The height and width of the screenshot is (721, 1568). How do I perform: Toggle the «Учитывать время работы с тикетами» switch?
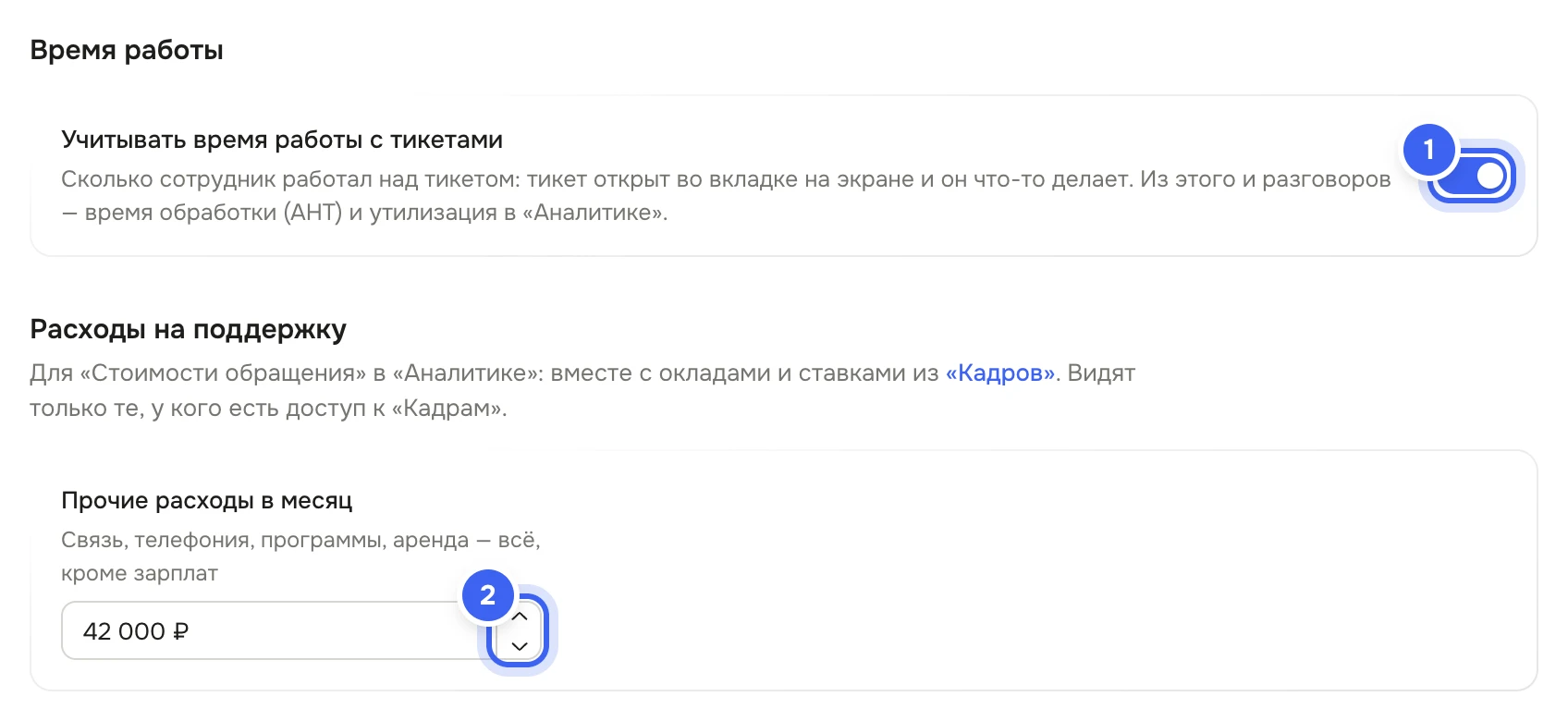(1472, 176)
